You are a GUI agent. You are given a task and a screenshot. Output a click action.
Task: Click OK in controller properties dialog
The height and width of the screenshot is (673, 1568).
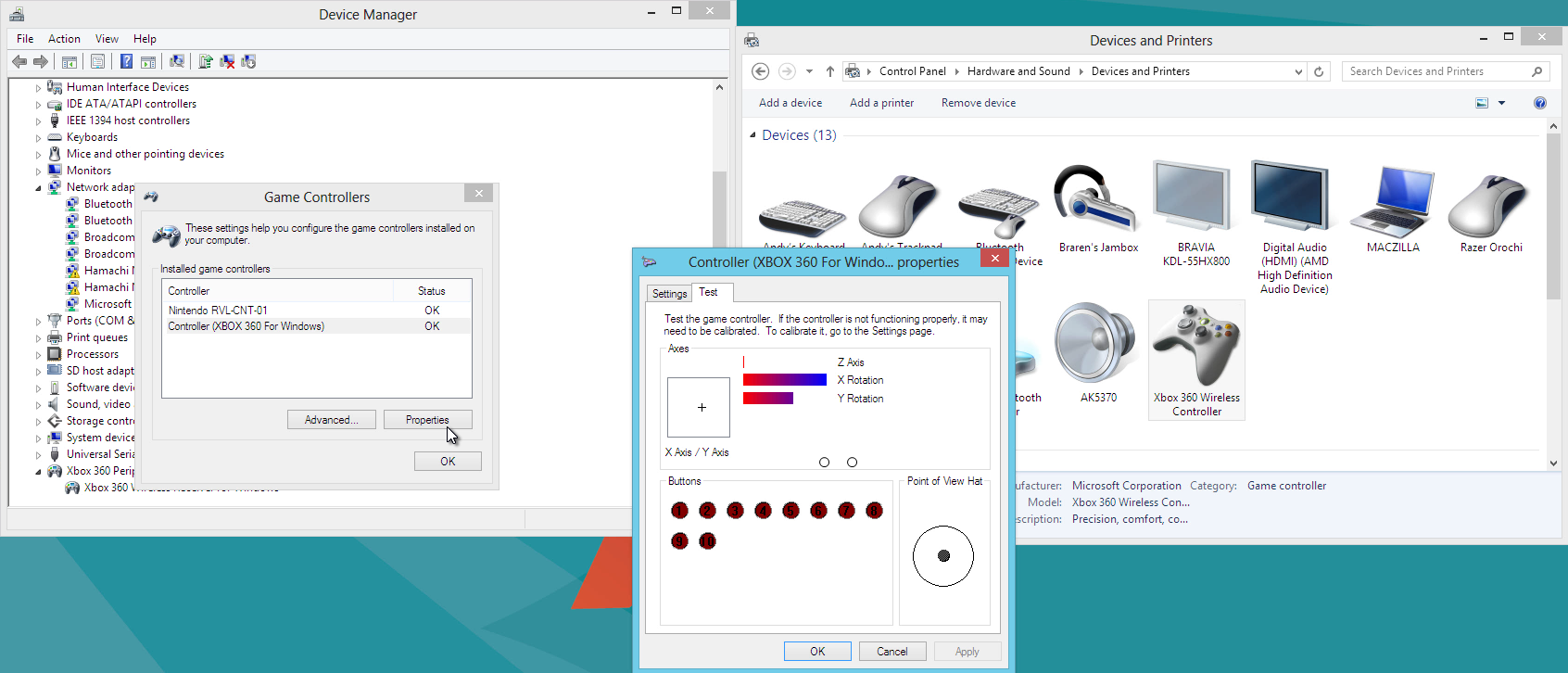pos(817,652)
